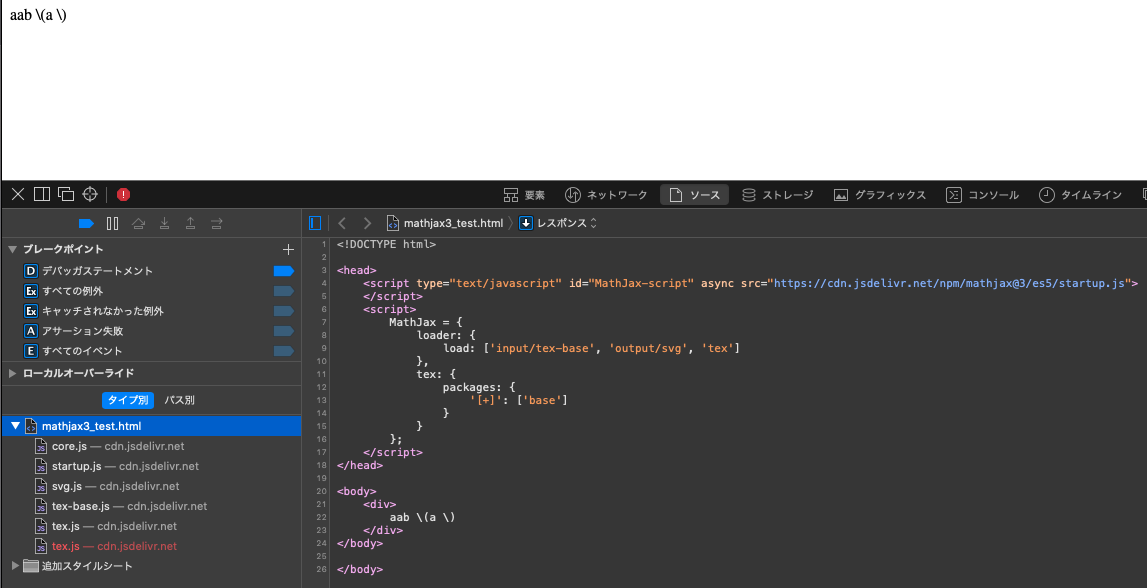Collapse the mathjax3_test.html tree triangle

[x=15, y=426]
